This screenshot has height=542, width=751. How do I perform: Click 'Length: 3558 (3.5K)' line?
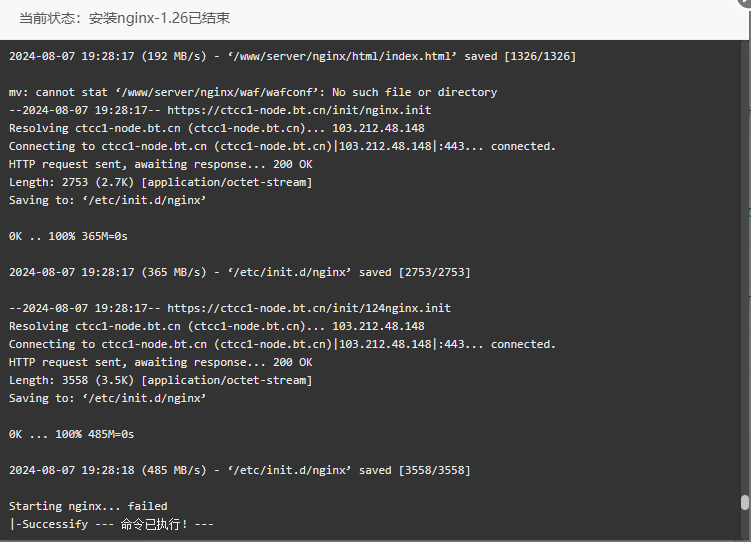tap(160, 381)
